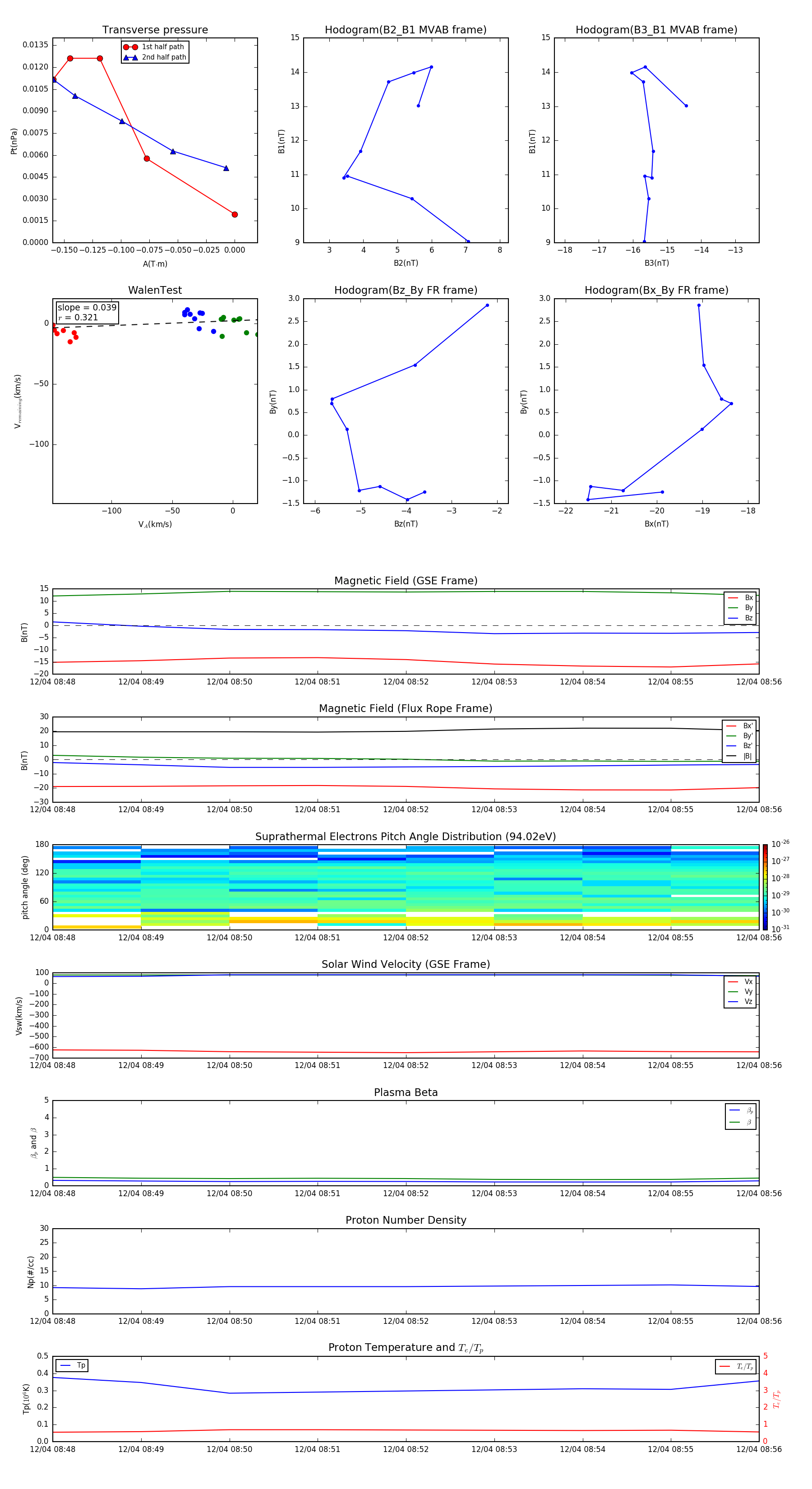Click the pitch angle colorbar
This screenshot has height=1489, width=812.
click(765, 887)
